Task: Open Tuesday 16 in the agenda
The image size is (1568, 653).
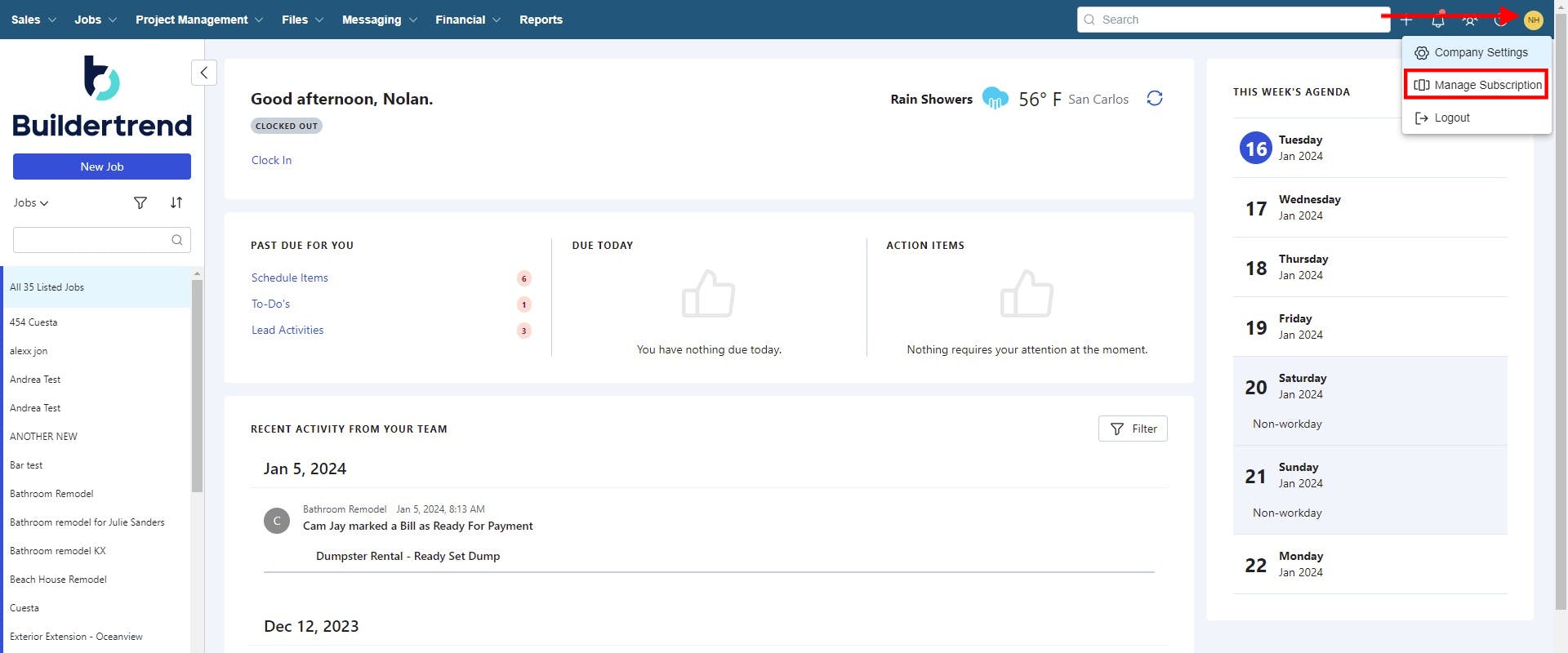Action: coord(1370,148)
